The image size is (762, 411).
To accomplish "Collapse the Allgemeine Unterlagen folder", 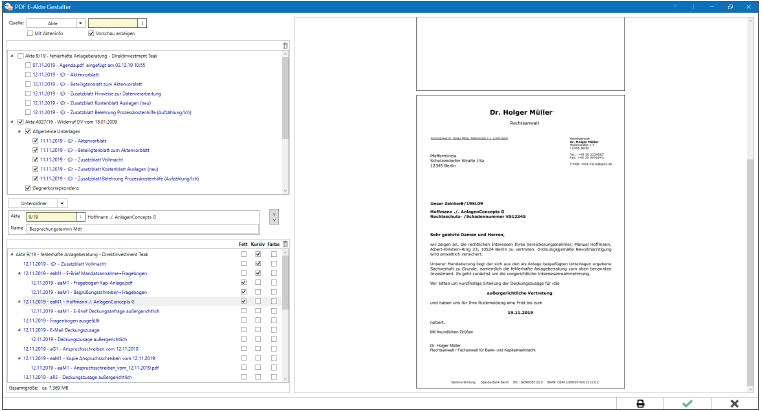I will coord(20,131).
